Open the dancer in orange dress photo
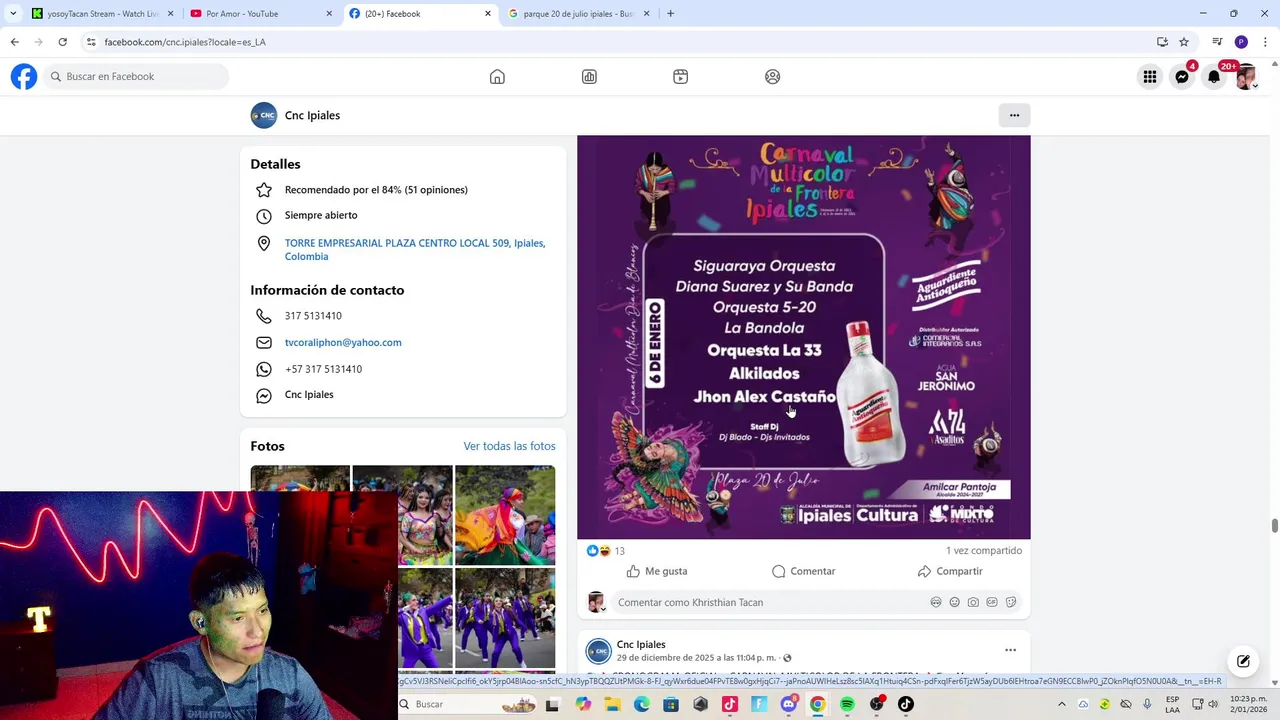 (505, 516)
